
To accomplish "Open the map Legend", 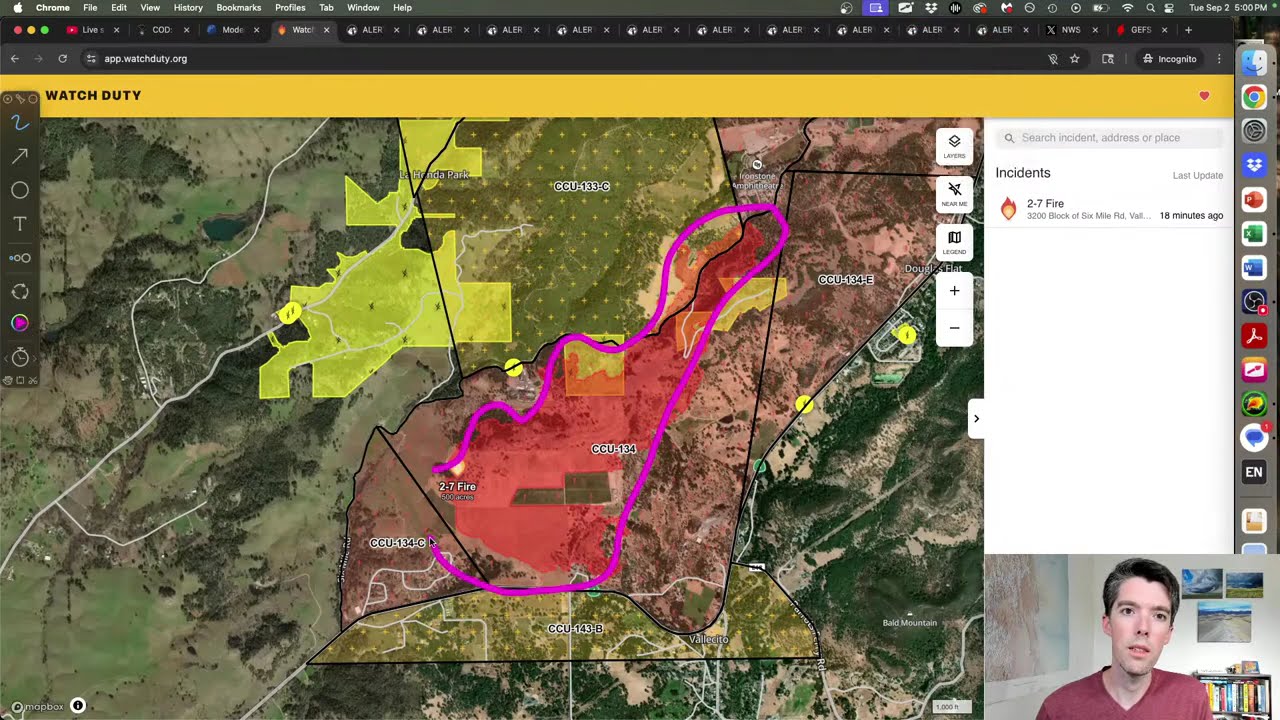I will point(954,241).
